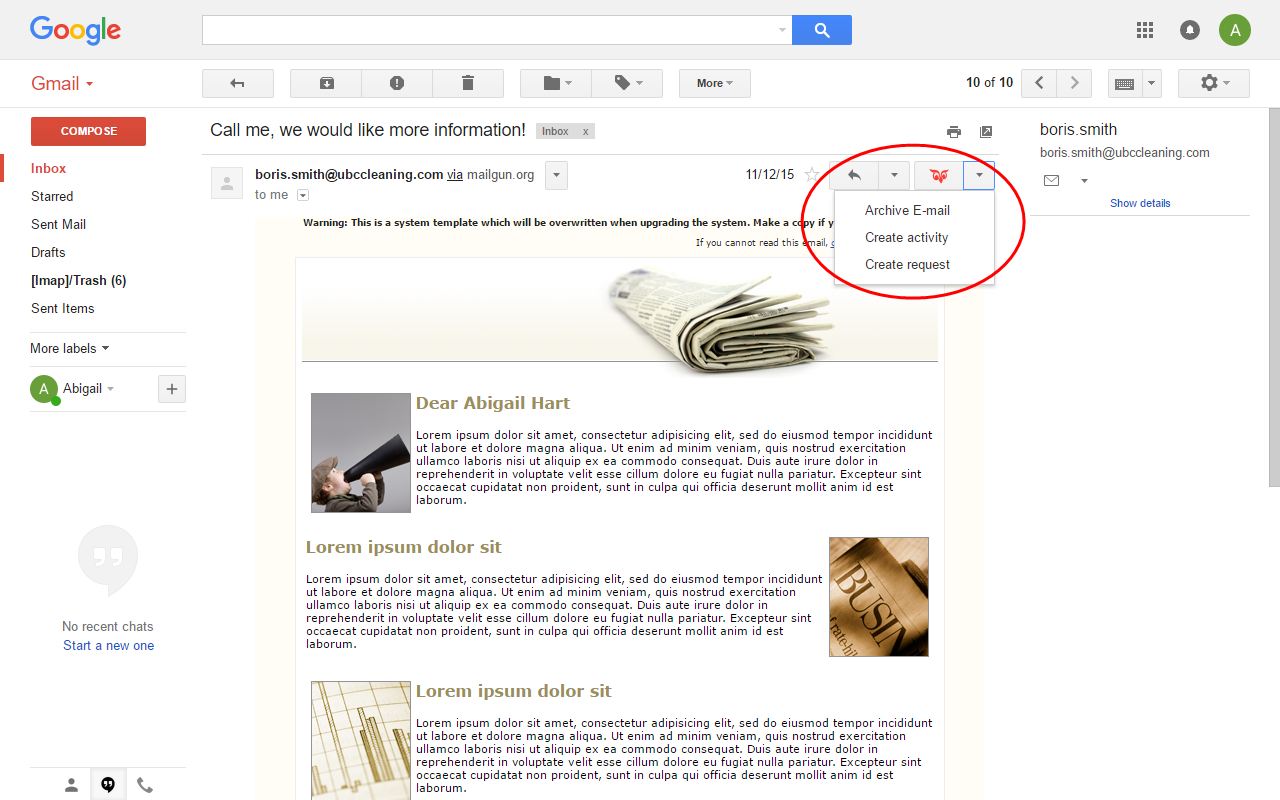1280x800 pixels.
Task: Select Create activity menu entry
Action: point(907,237)
